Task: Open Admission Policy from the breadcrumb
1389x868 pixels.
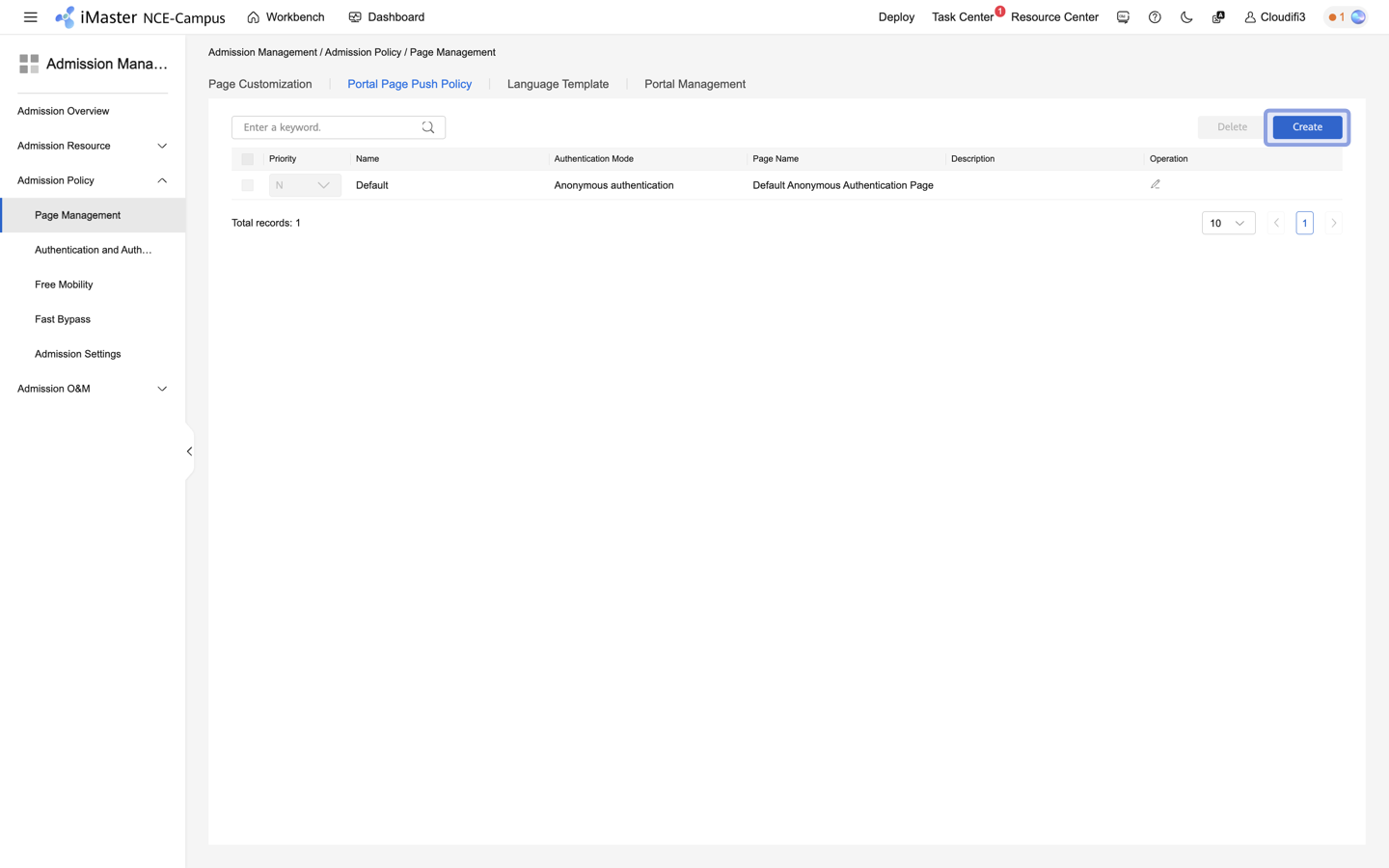Action: (363, 52)
